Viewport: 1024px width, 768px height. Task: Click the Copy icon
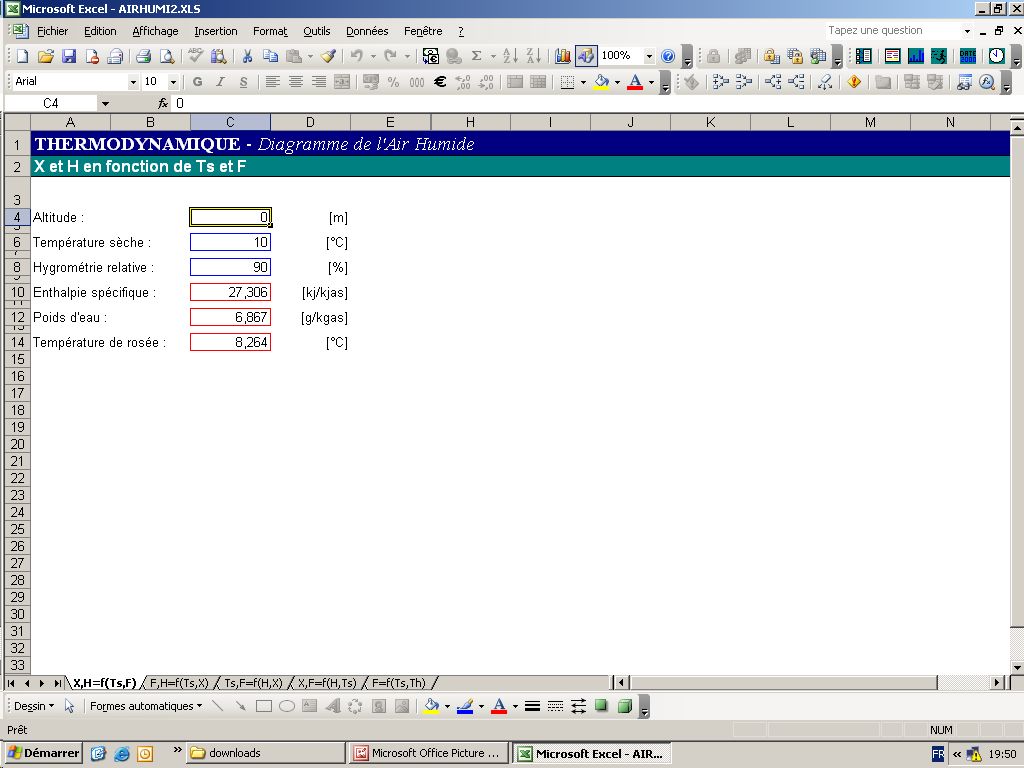270,56
